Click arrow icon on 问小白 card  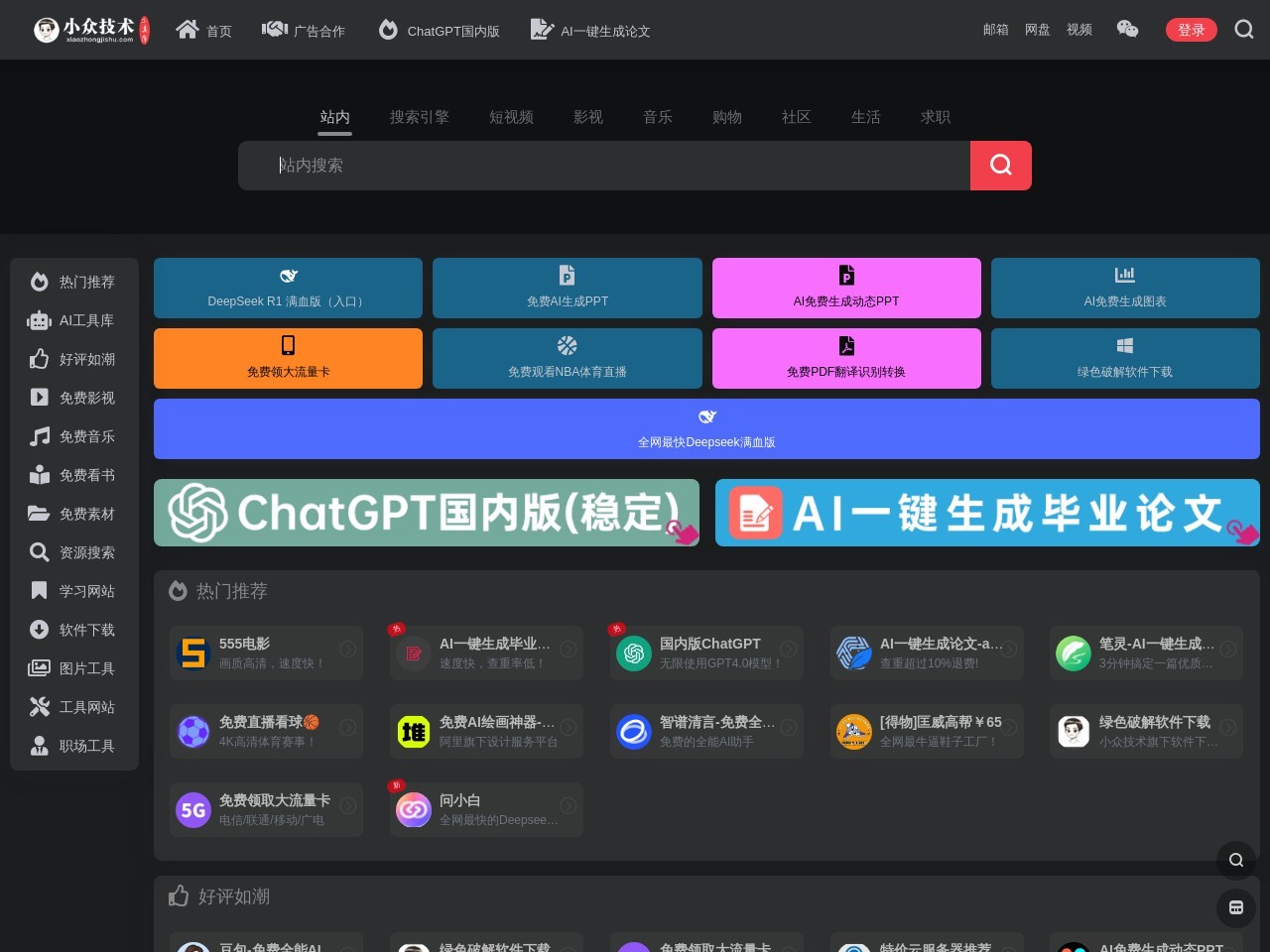tap(569, 806)
